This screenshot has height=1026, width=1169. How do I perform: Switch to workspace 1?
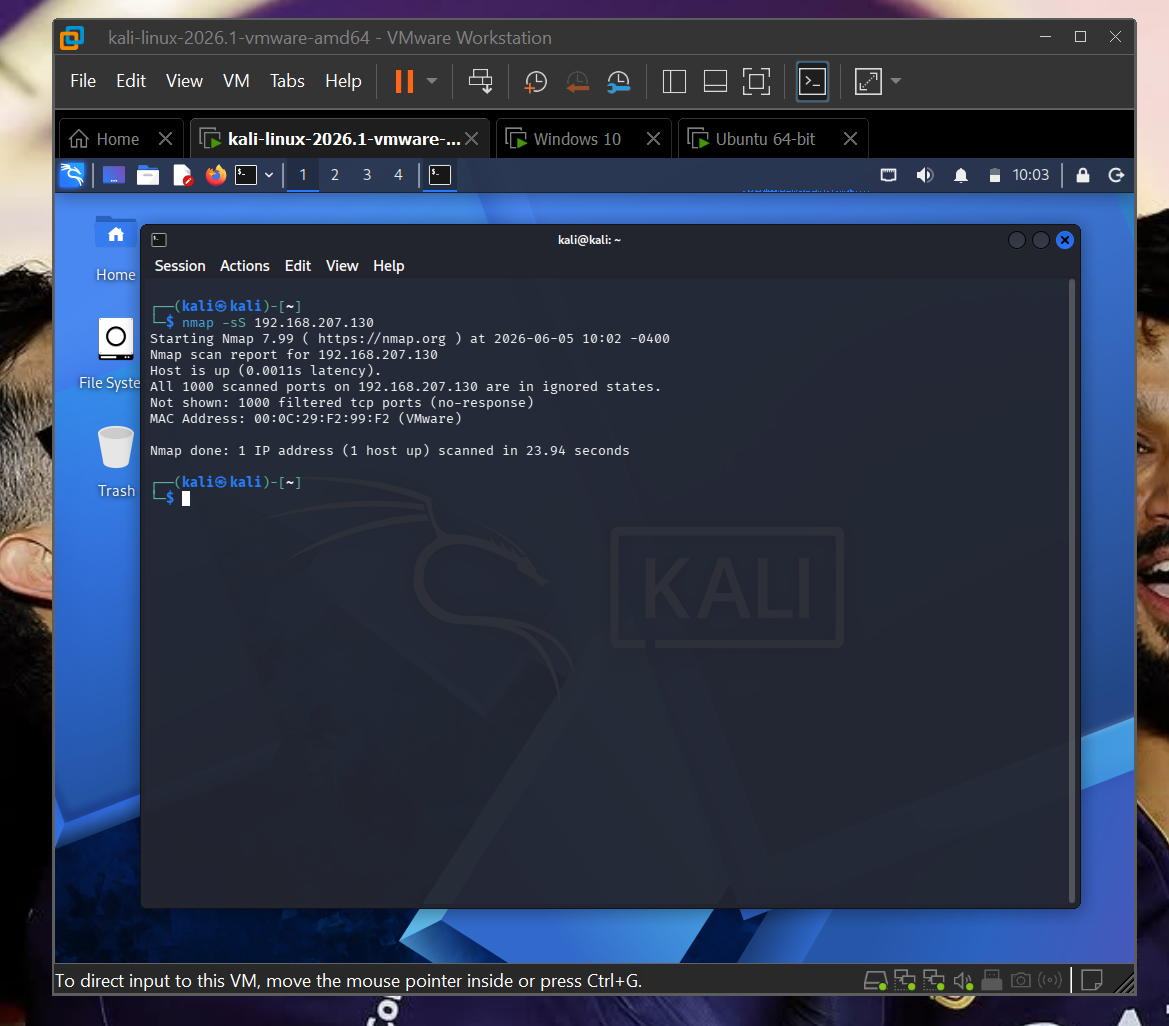tap(303, 175)
